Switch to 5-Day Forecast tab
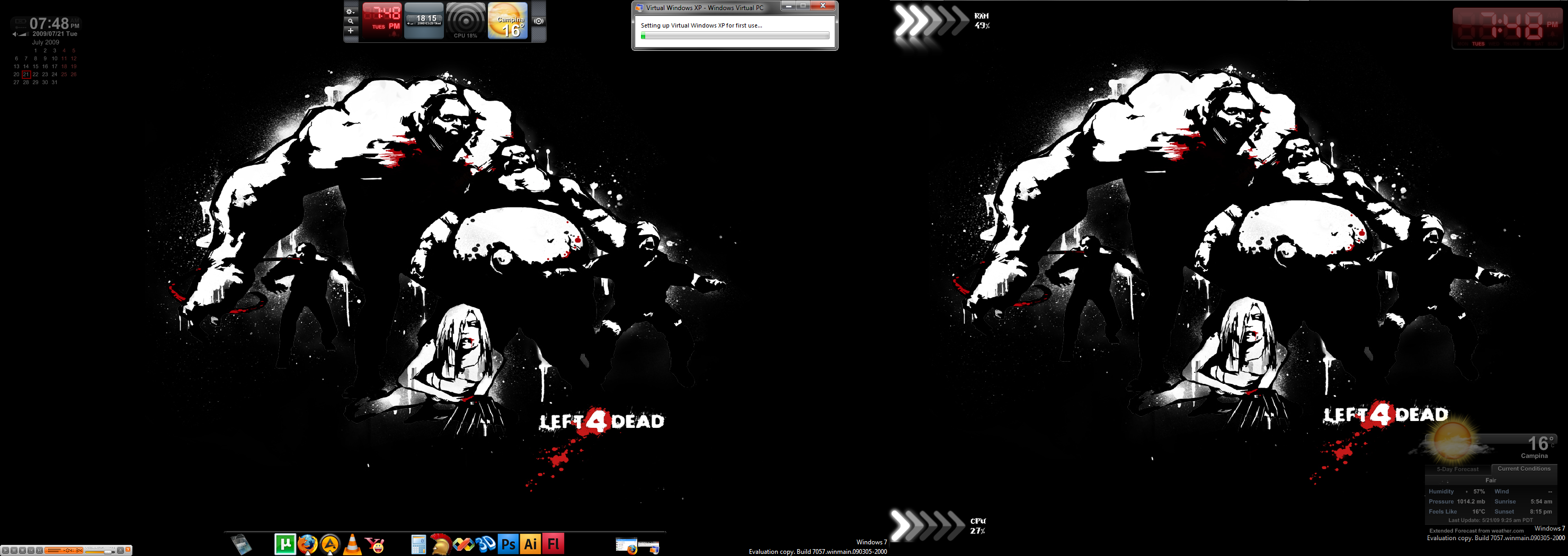Screen dimensions: 1568x556 1457,469
